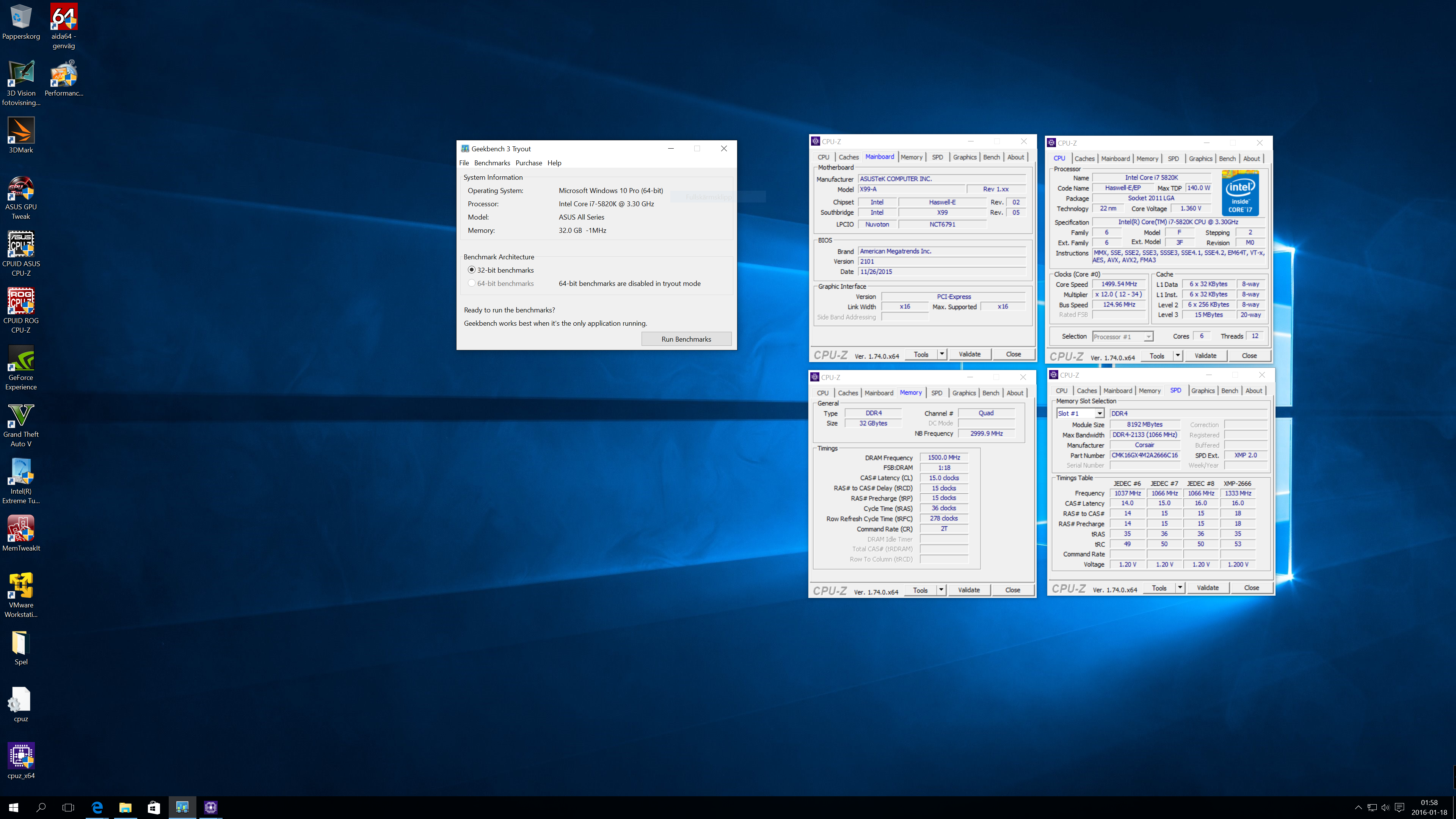This screenshot has height=819, width=1456.
Task: Click Close in Memory CPU-Z window
Action: [1013, 590]
